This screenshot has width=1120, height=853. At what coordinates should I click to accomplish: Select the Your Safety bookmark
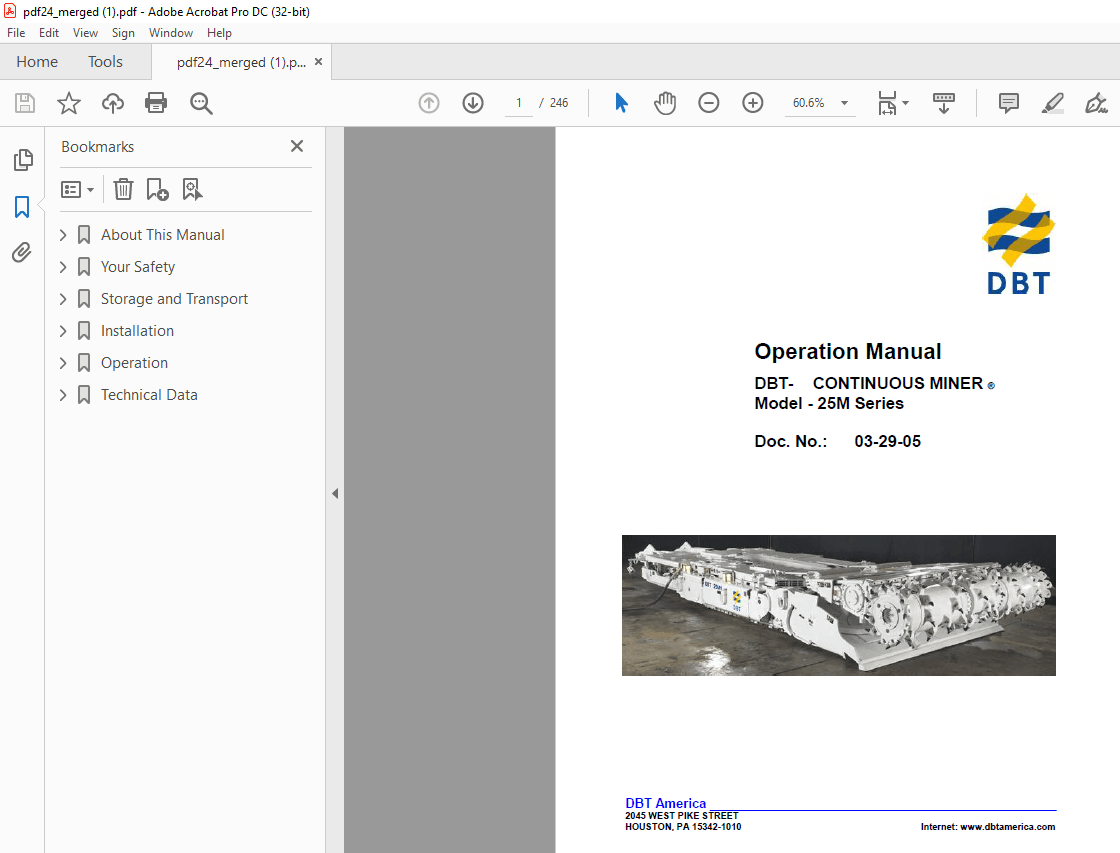coord(138,266)
